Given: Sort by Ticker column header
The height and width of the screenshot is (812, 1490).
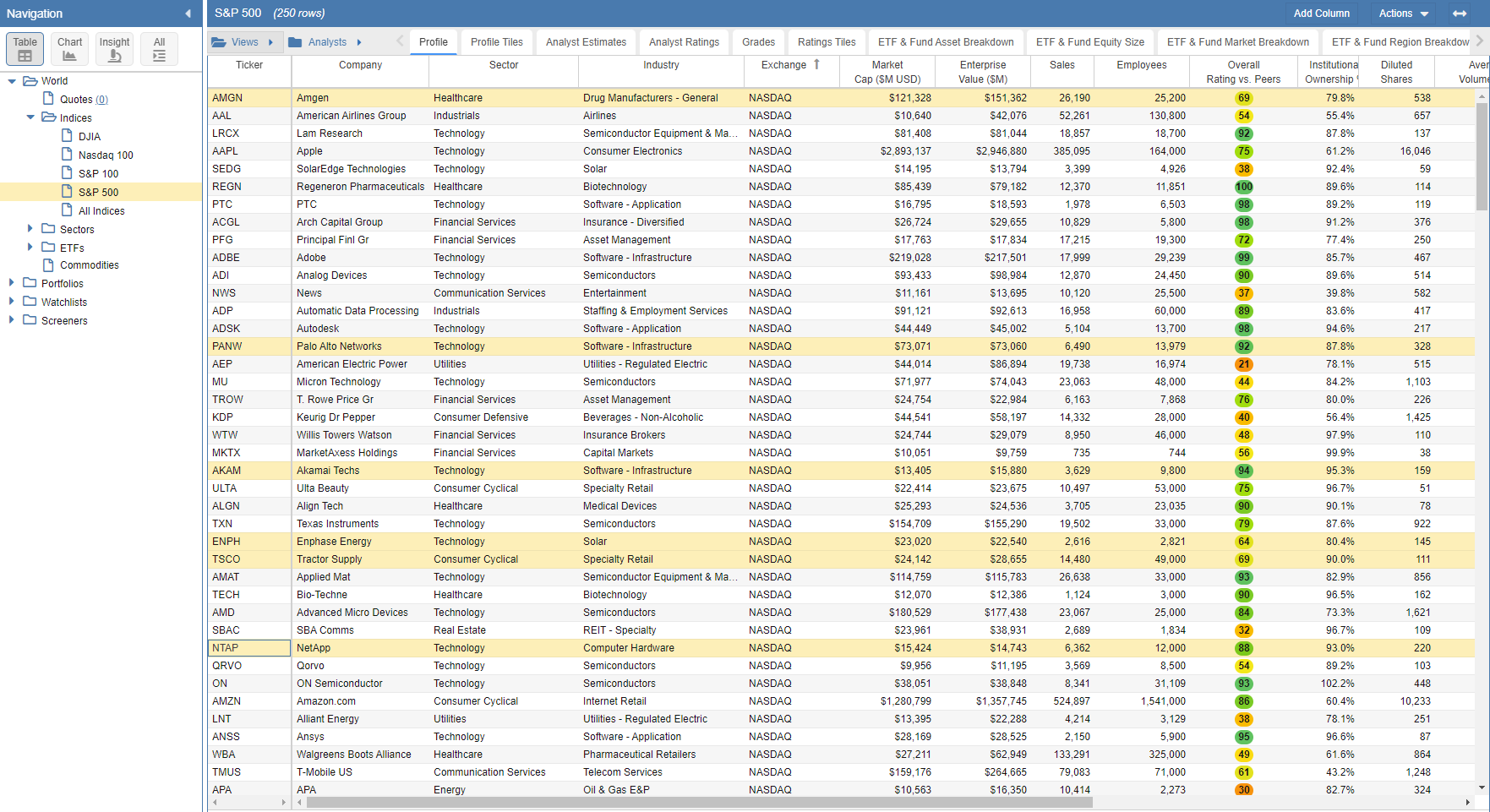Looking at the screenshot, I should coord(249,65).
